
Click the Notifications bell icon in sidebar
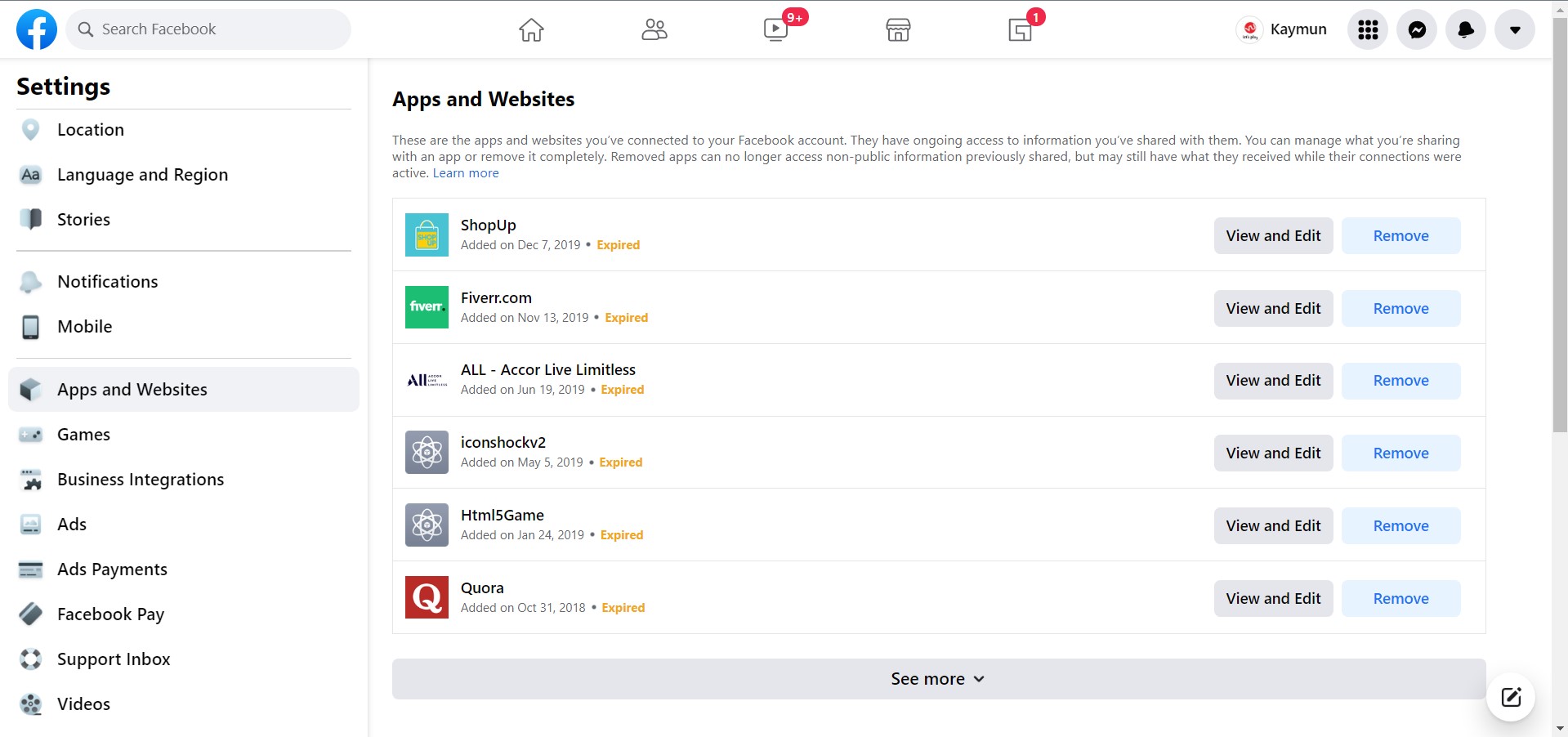[30, 282]
